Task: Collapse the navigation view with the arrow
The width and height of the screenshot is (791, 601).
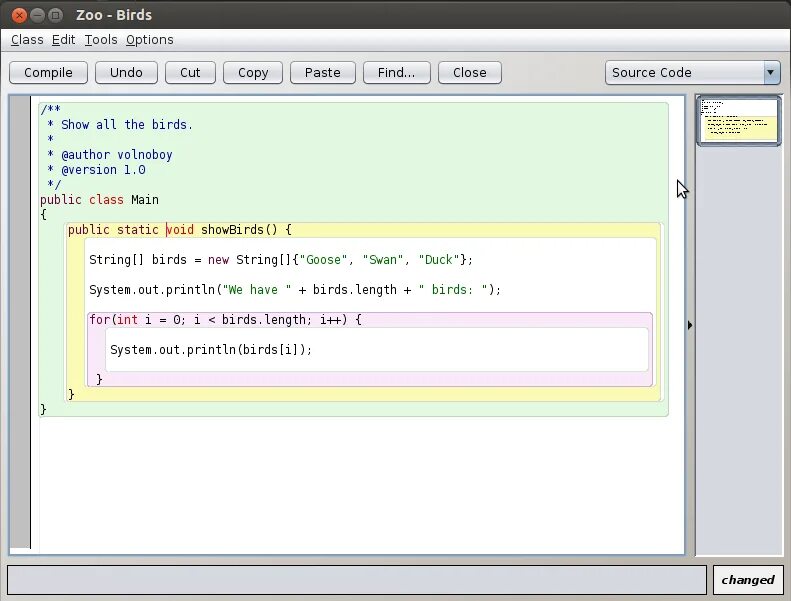Action: [690, 325]
